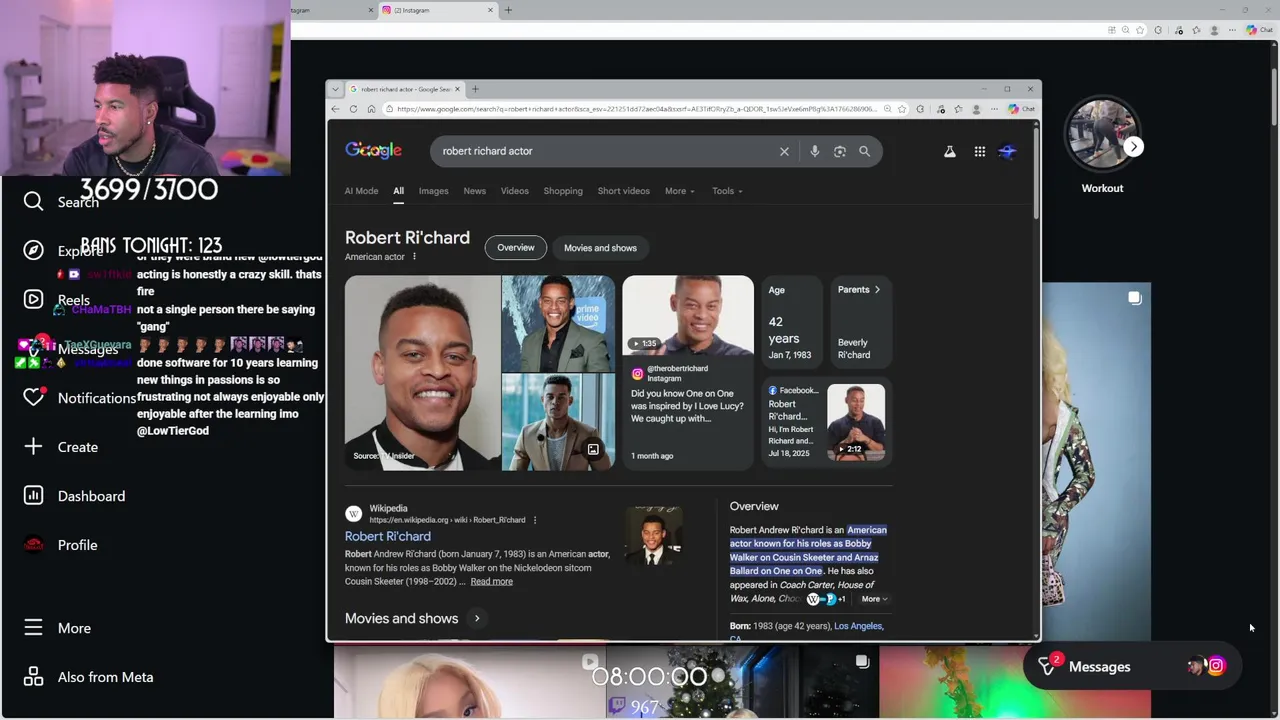Open the Explore compass icon
Screen dimensions: 1280x720
coord(33,250)
